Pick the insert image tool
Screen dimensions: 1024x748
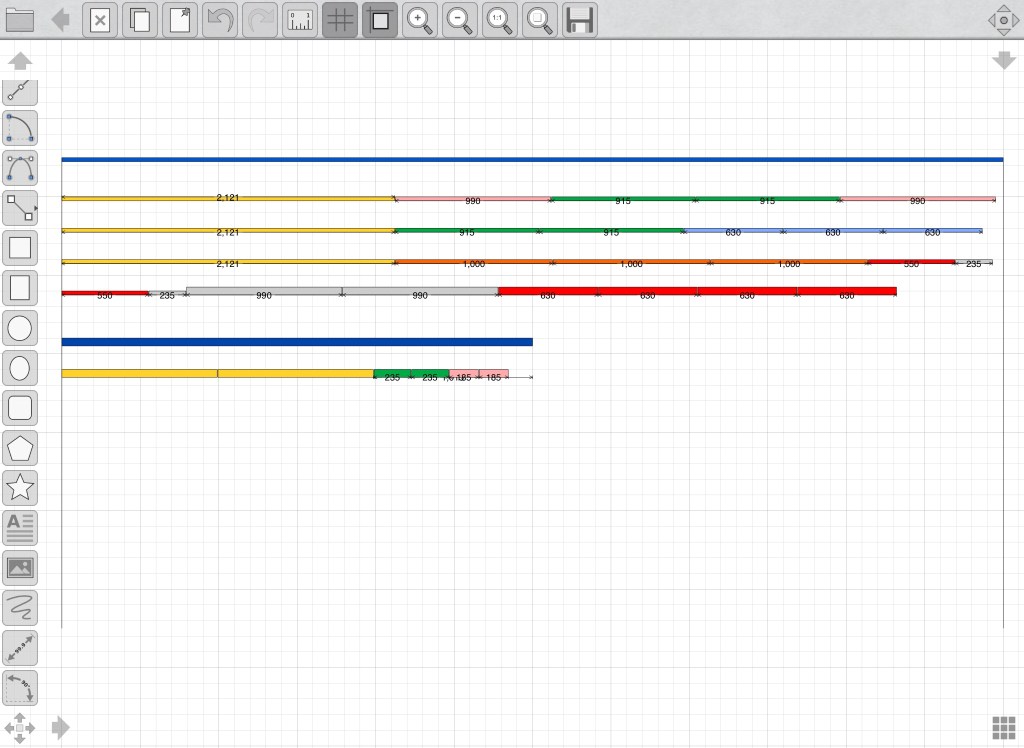(x=20, y=568)
